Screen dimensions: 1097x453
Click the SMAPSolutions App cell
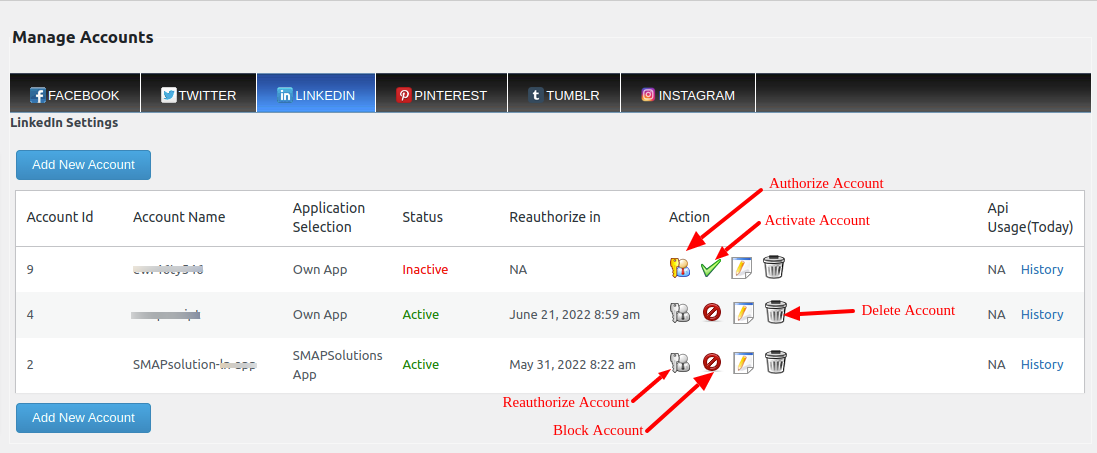click(x=337, y=365)
